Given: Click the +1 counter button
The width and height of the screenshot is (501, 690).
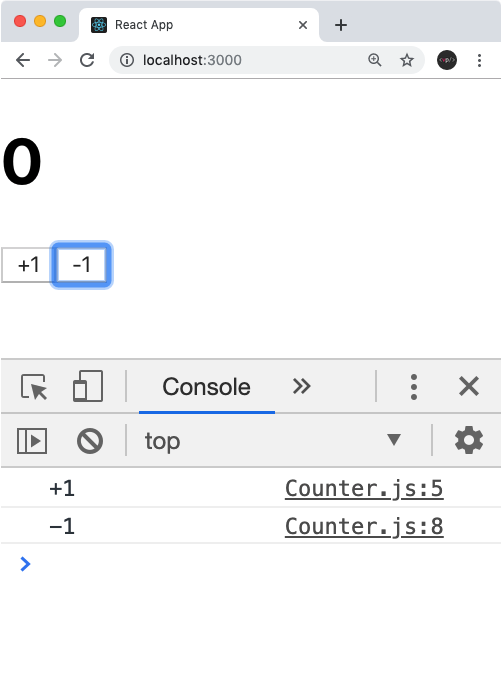Looking at the screenshot, I should coord(27,265).
